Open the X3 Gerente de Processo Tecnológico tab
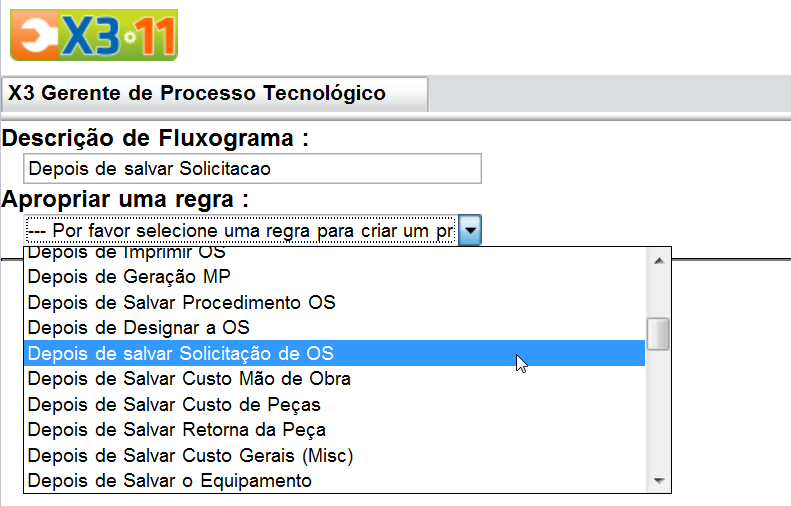 215,94
